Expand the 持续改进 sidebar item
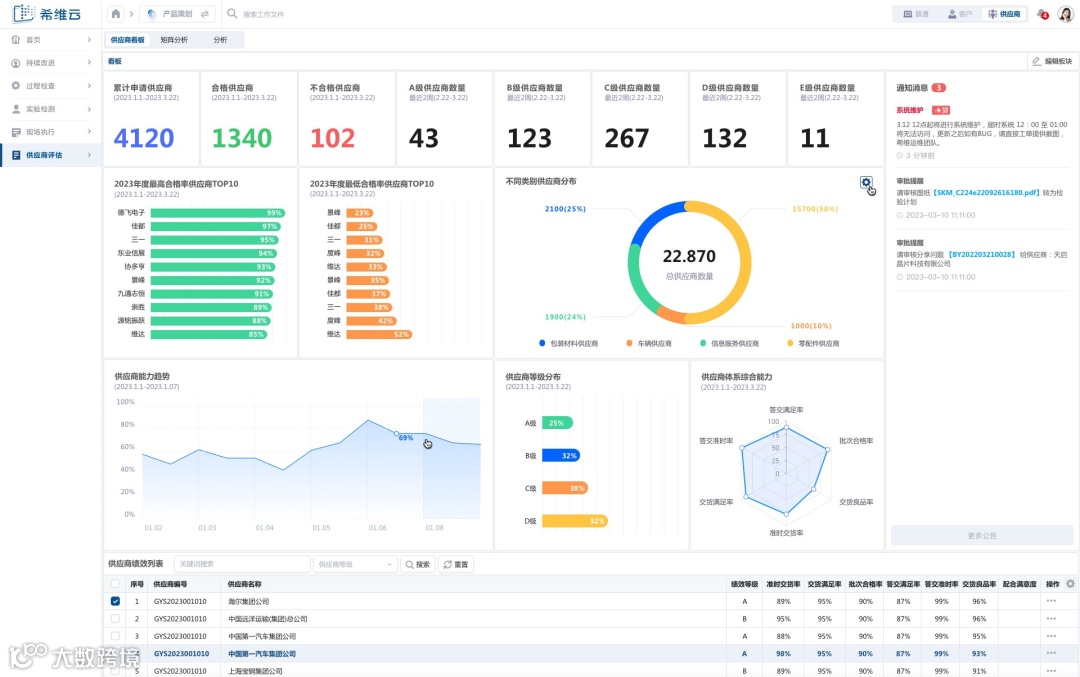The height and width of the screenshot is (677, 1080). [x=51, y=63]
